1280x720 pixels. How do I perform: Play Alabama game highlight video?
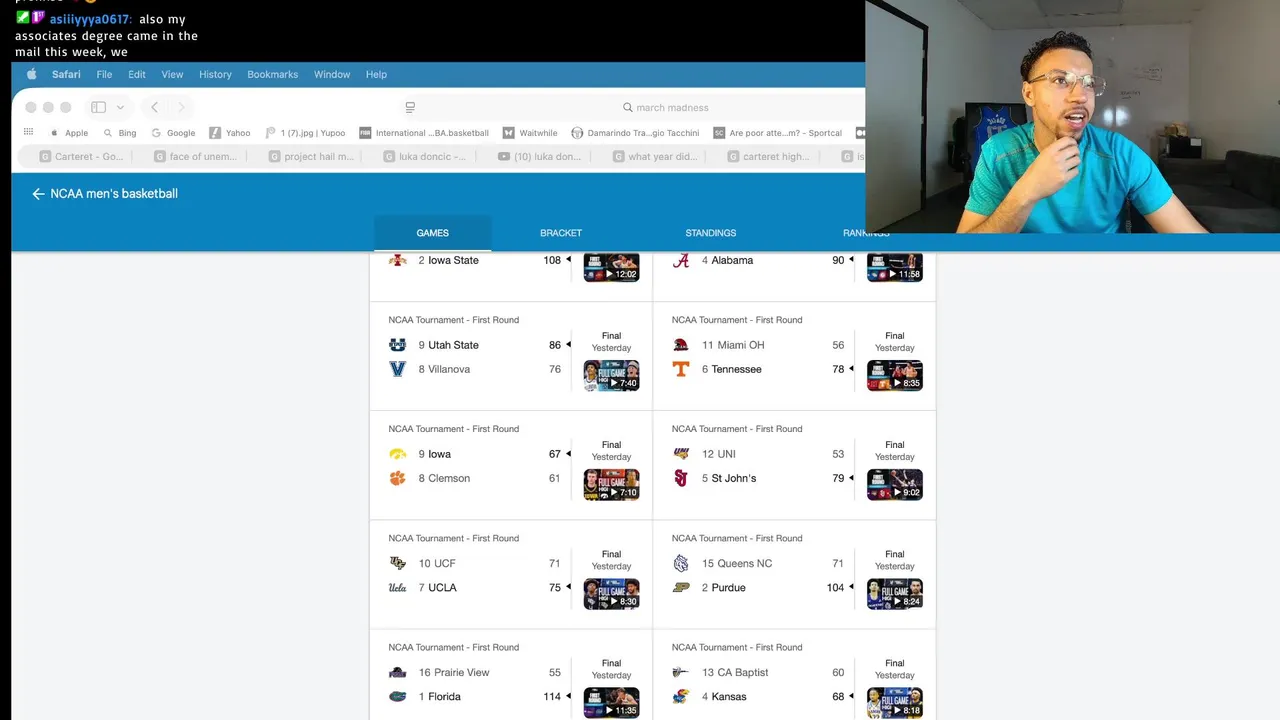[x=895, y=267]
